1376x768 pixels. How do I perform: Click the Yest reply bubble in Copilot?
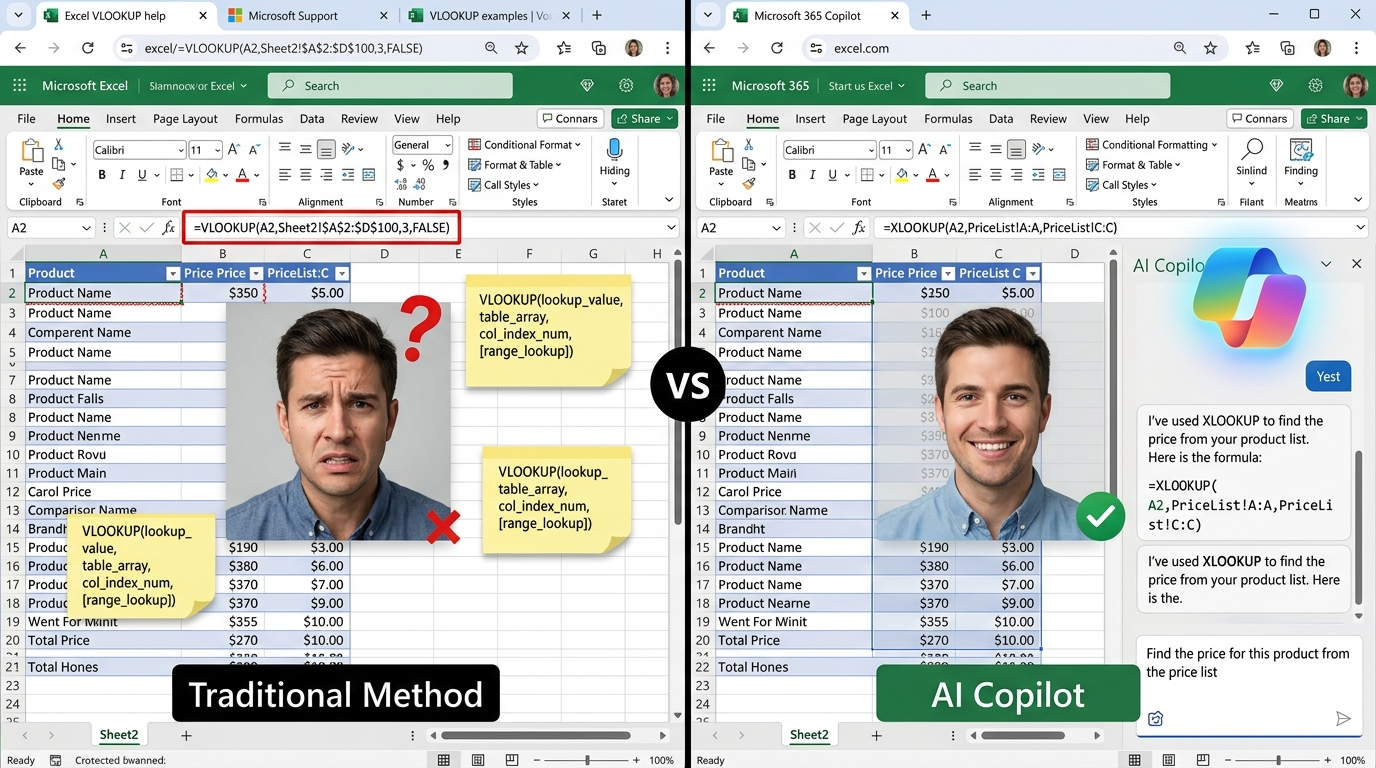(x=1328, y=376)
